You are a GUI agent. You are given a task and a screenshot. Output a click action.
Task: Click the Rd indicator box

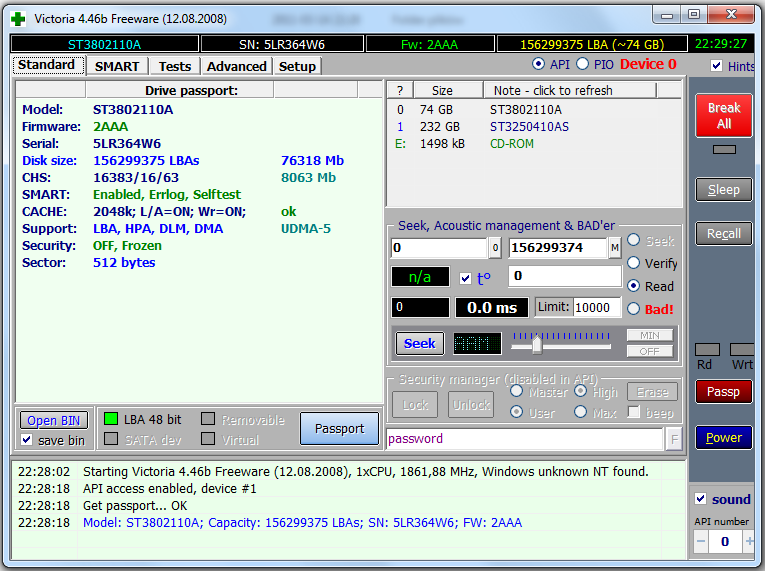click(707, 349)
